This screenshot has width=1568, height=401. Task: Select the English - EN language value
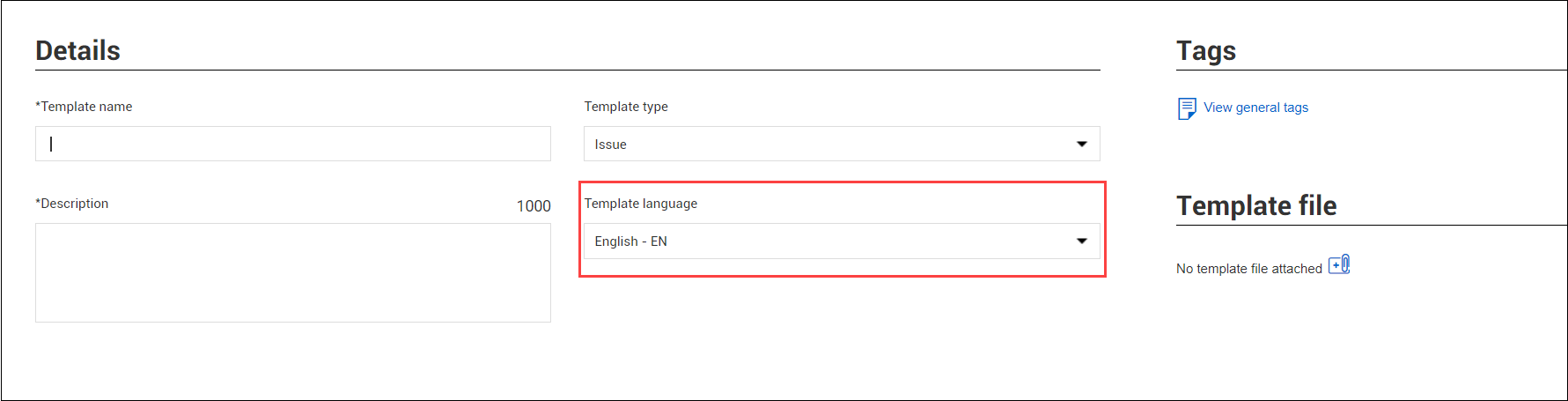630,241
